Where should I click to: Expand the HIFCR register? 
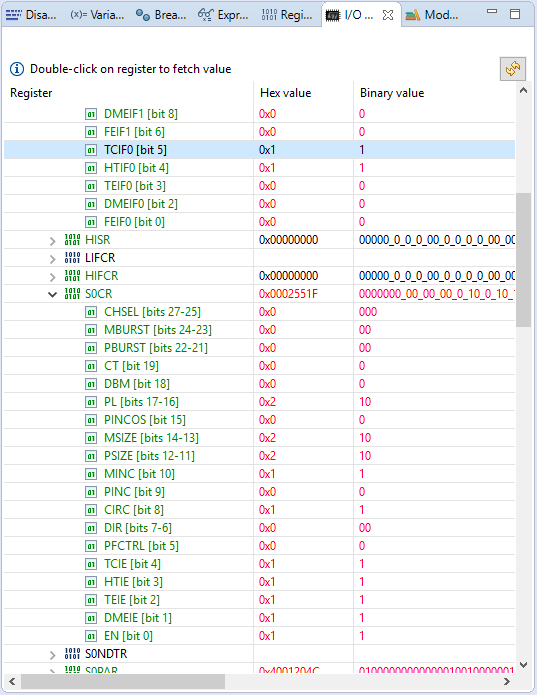point(53,277)
